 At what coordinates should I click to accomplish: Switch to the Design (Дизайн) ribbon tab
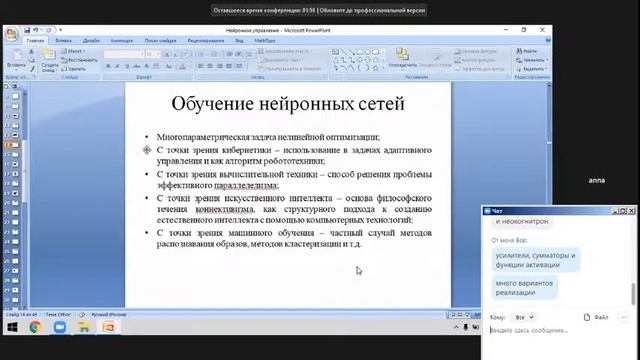(x=91, y=41)
